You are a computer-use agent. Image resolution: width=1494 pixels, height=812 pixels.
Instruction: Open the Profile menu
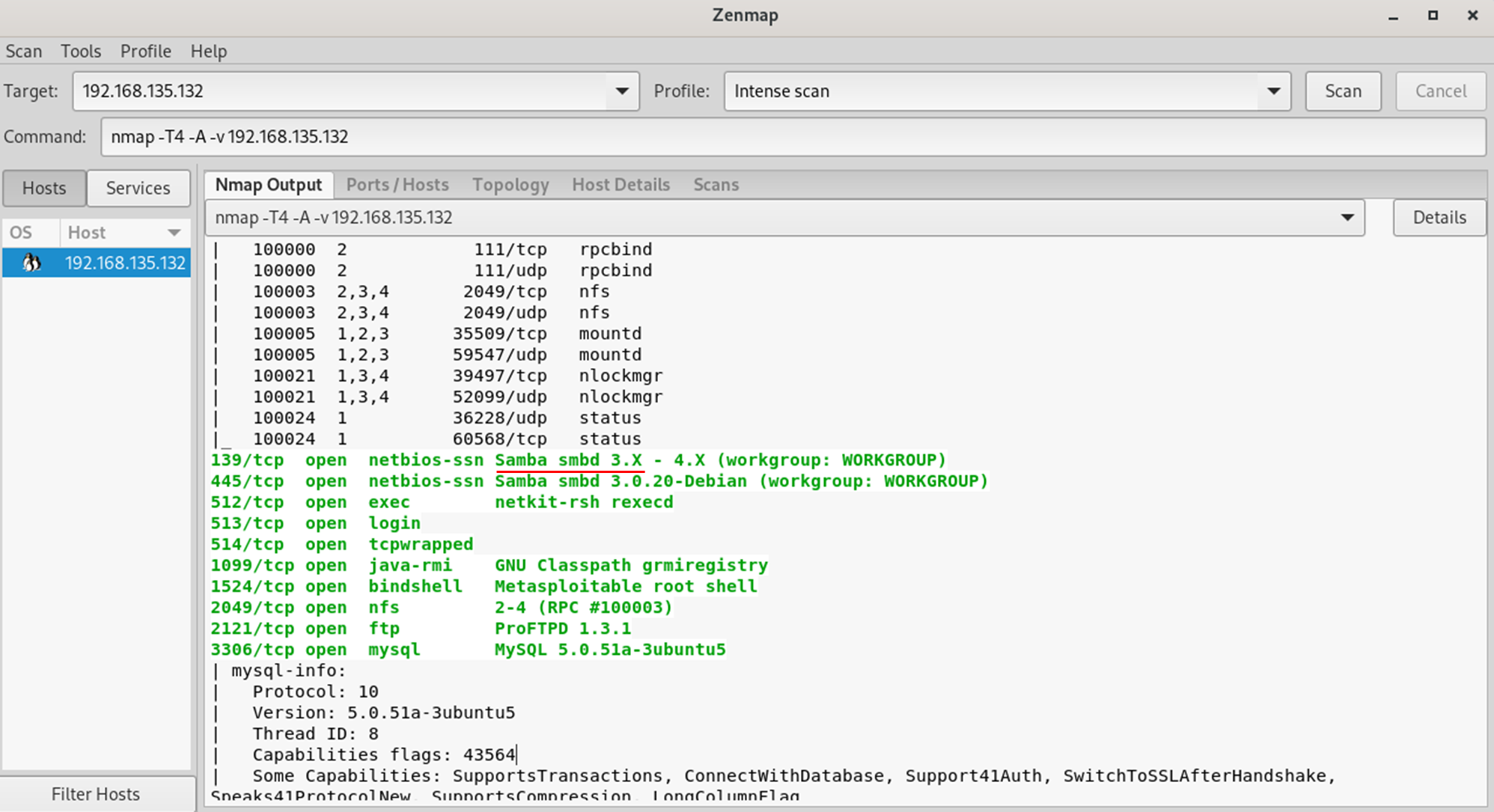145,51
